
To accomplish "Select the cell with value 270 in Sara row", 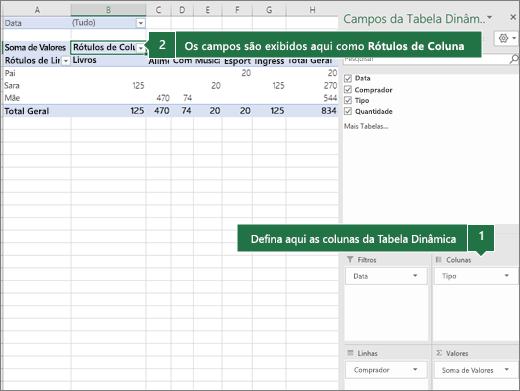I will (312, 86).
